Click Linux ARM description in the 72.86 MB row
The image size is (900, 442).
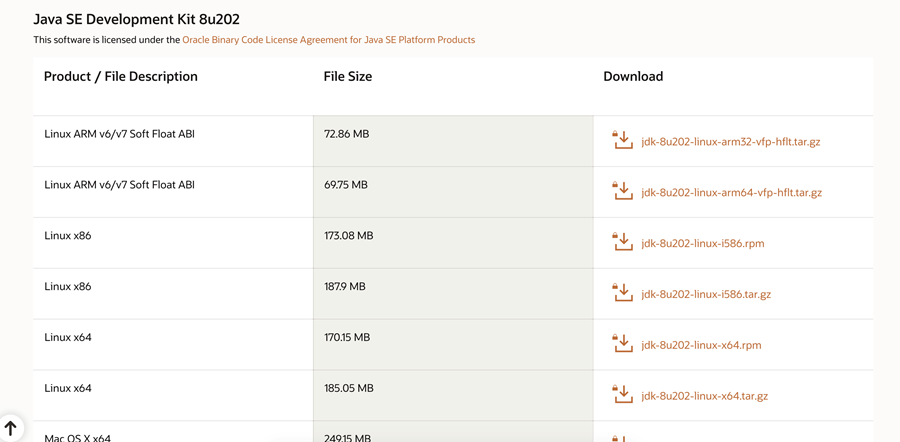pos(119,134)
